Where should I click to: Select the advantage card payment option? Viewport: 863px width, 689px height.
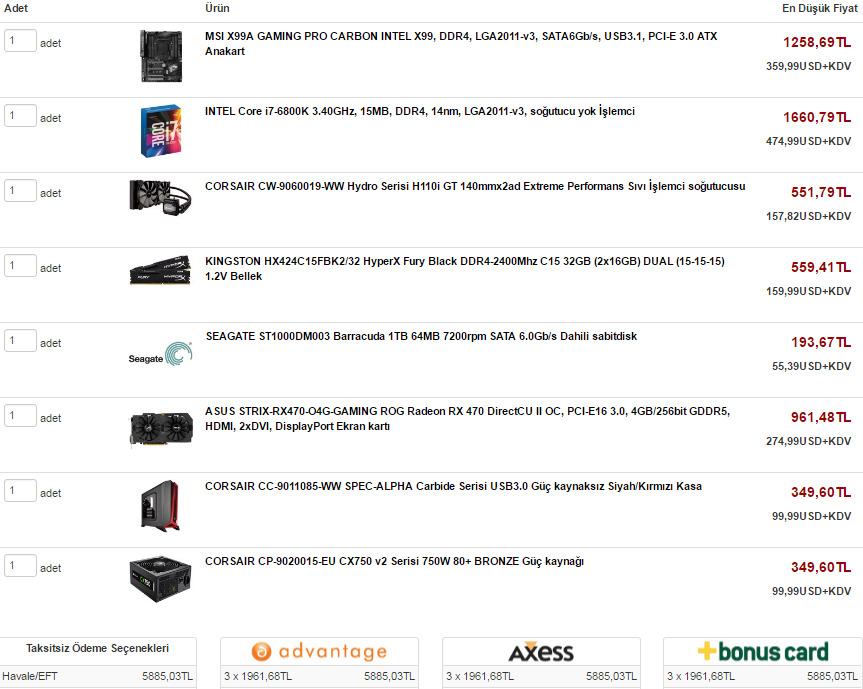(x=319, y=652)
